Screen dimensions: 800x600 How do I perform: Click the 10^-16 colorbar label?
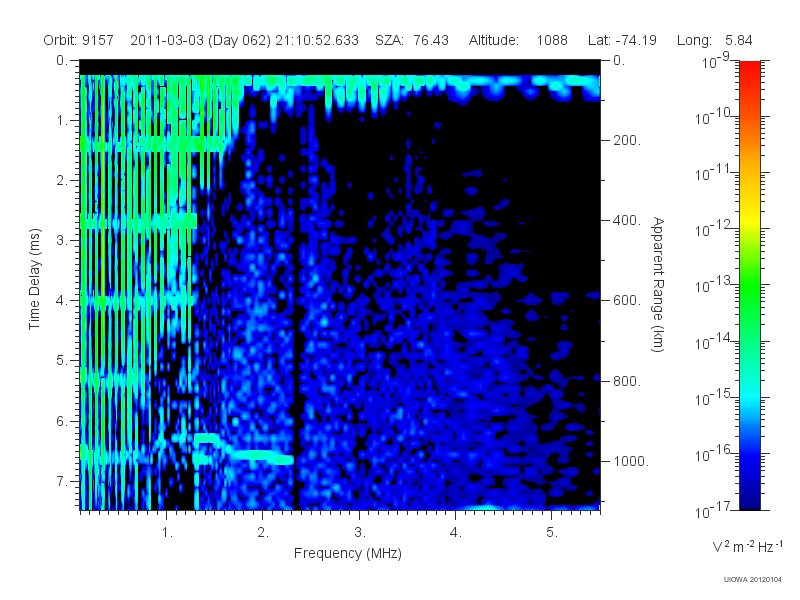pos(714,454)
